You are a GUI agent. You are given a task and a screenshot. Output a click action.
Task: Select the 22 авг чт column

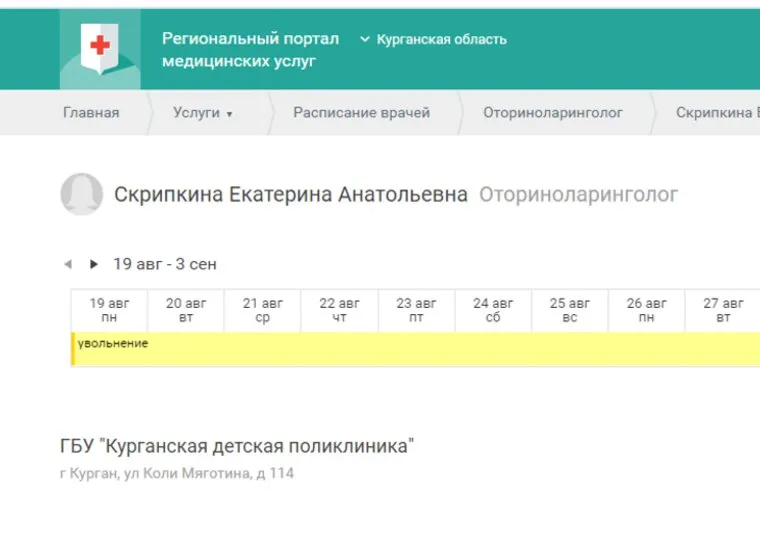[x=340, y=310]
